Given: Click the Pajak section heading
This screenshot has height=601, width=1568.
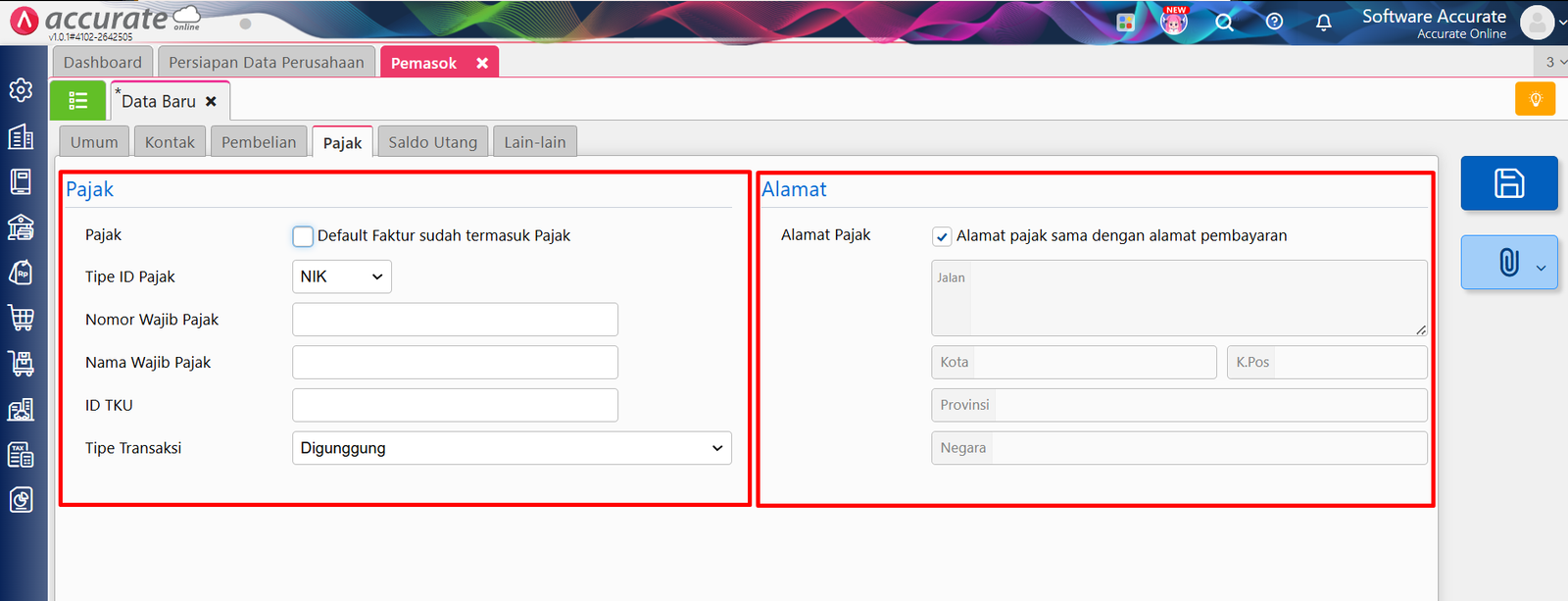Looking at the screenshot, I should (90, 190).
